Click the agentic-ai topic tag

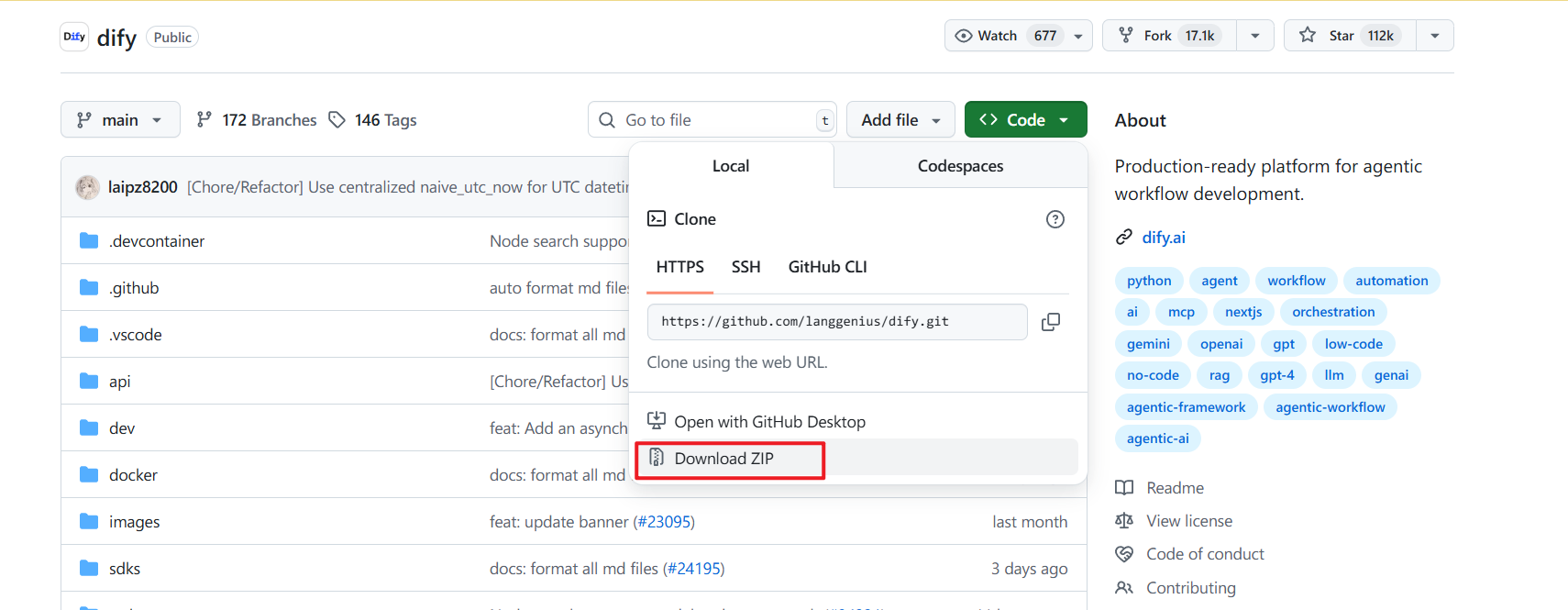coord(1157,438)
